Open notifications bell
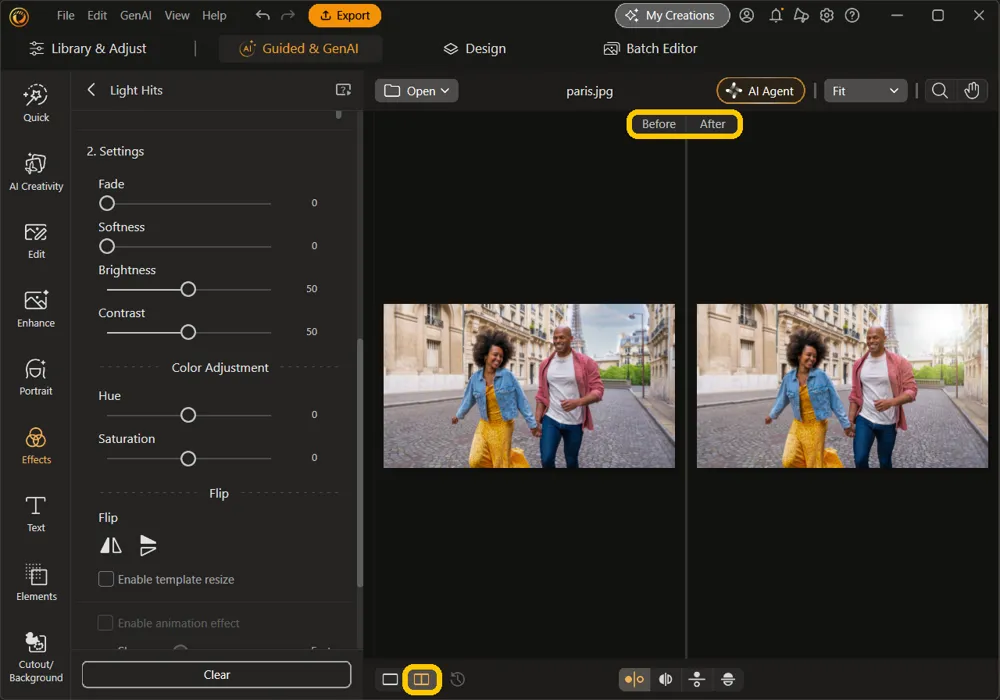The width and height of the screenshot is (1000, 700). [776, 15]
